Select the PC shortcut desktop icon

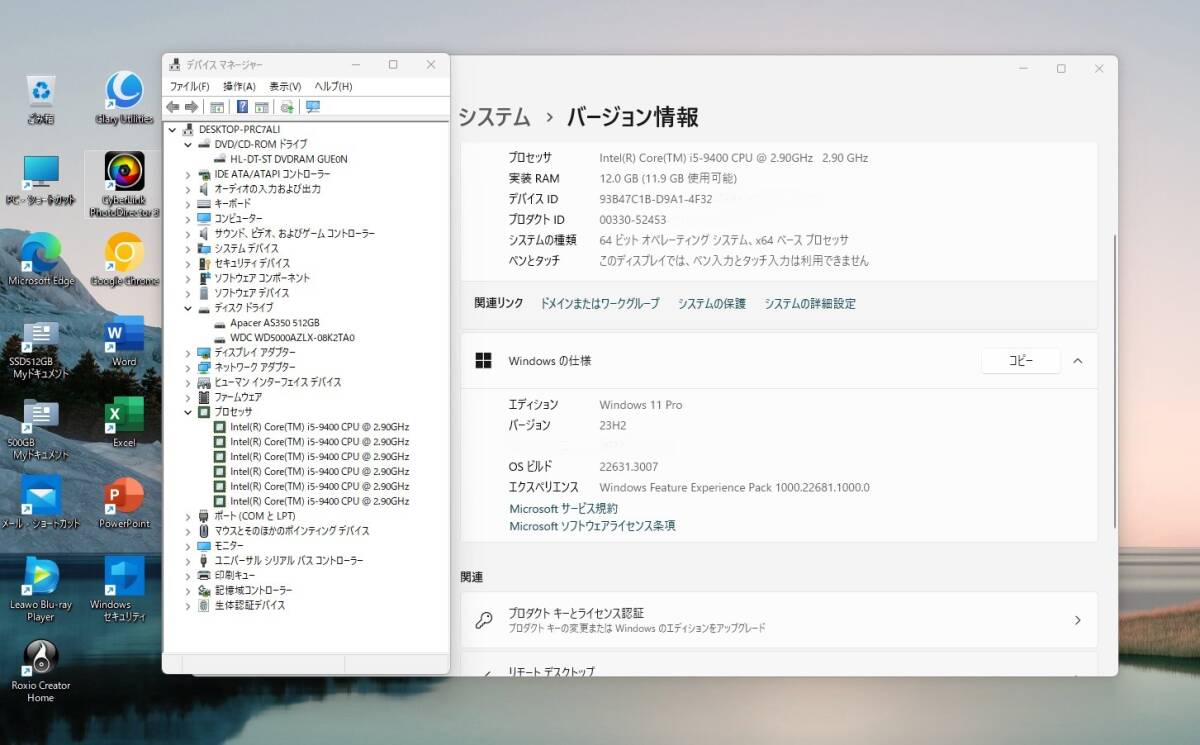coord(41,180)
